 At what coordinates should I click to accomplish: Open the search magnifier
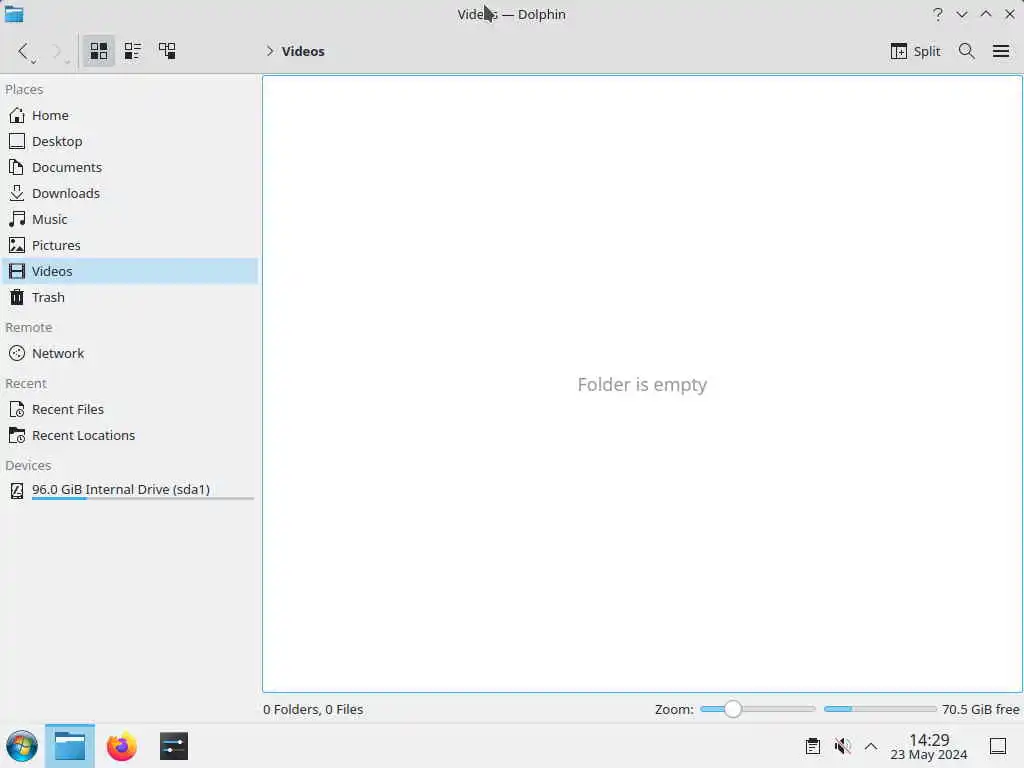tap(967, 51)
